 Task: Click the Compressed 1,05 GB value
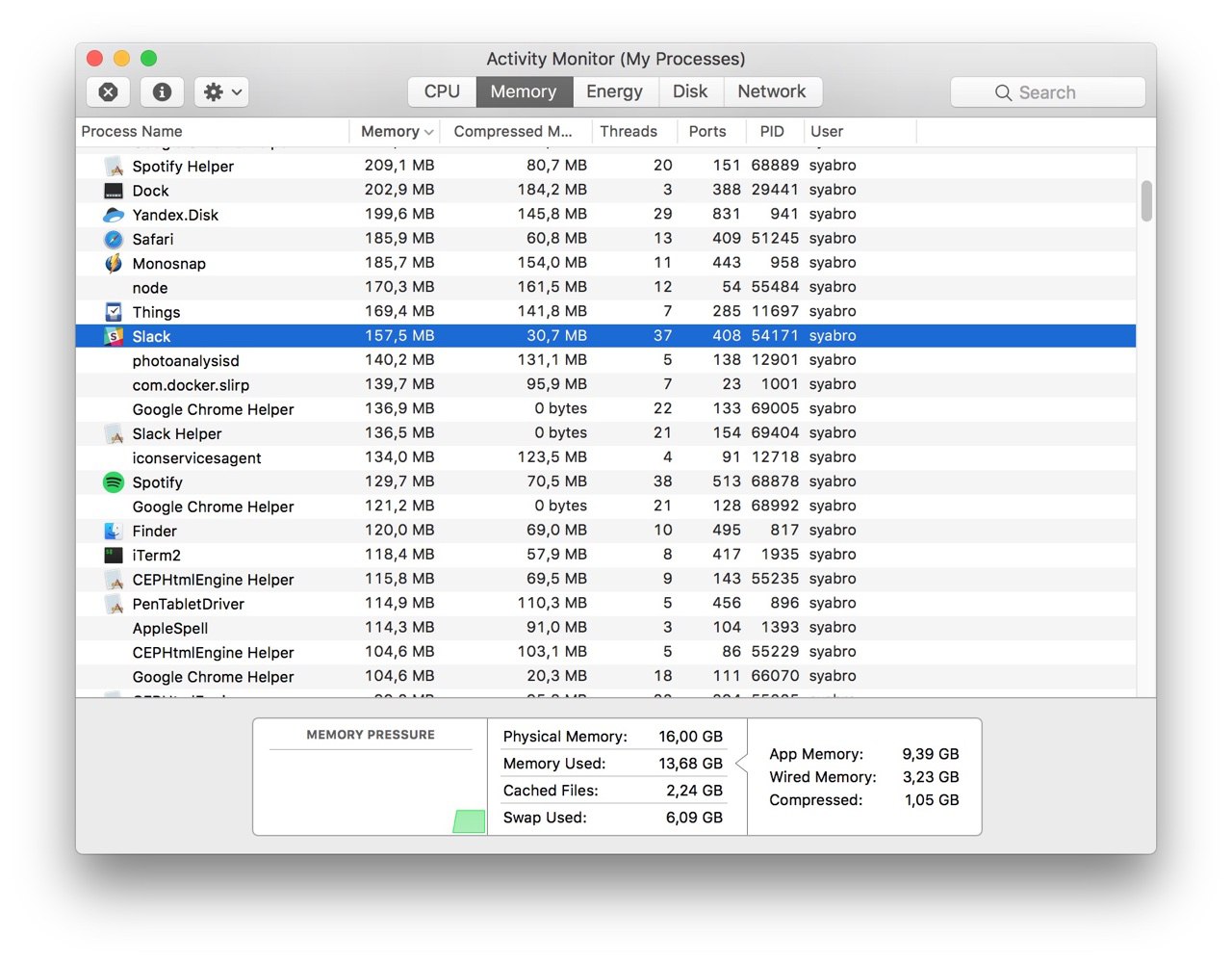pyautogui.click(x=932, y=800)
